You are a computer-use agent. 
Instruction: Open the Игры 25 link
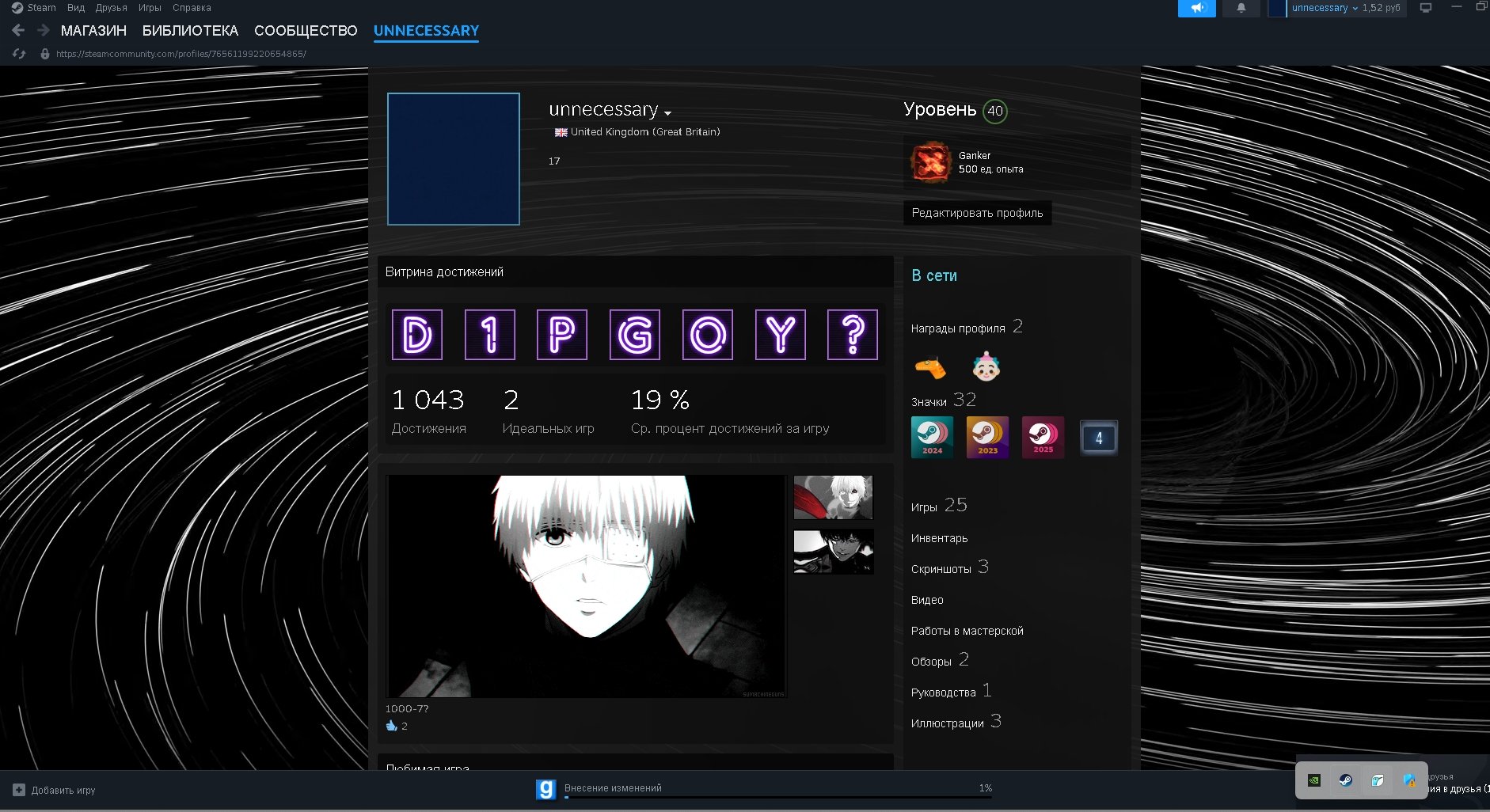[939, 506]
